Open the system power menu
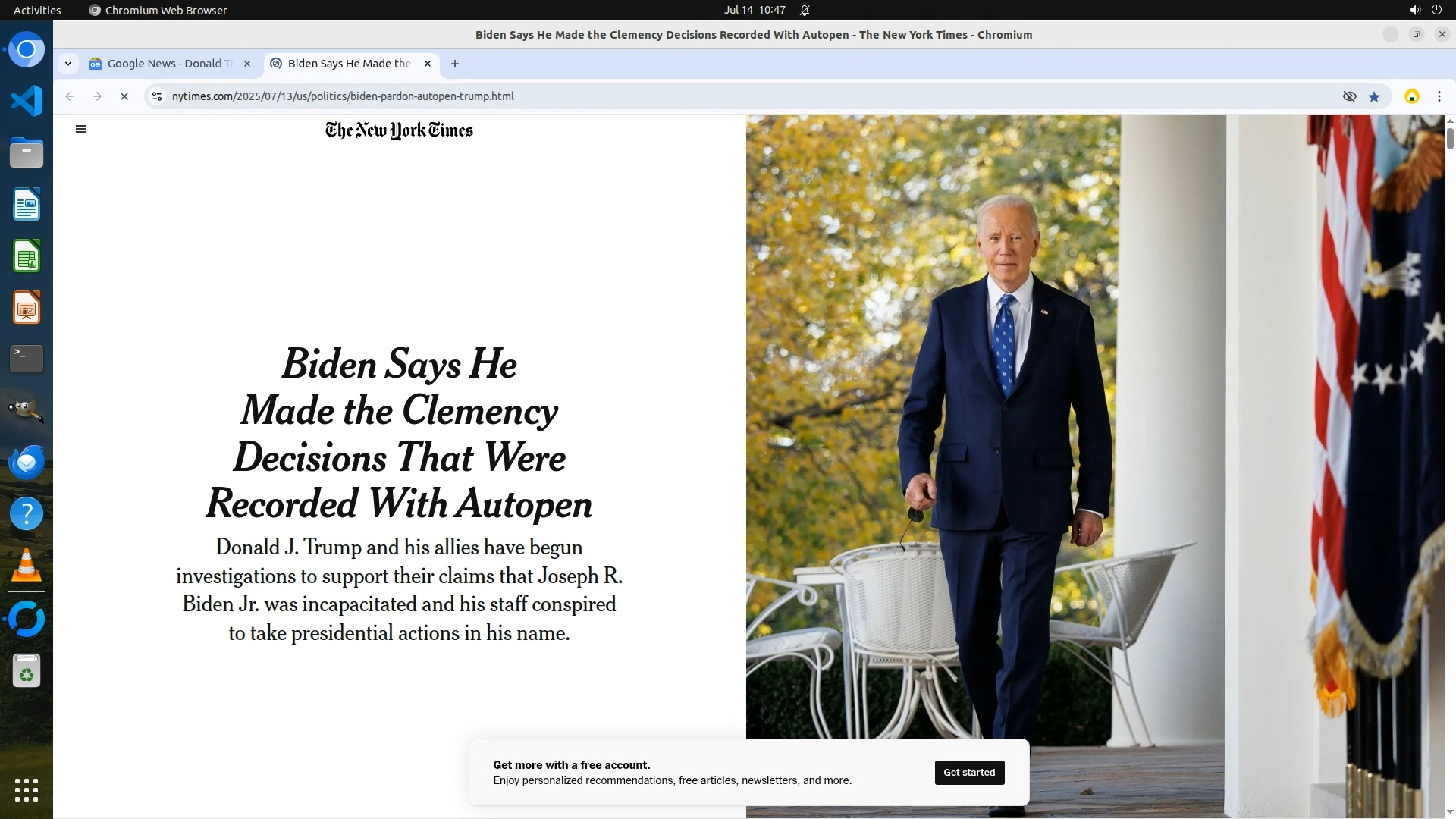 click(1436, 10)
